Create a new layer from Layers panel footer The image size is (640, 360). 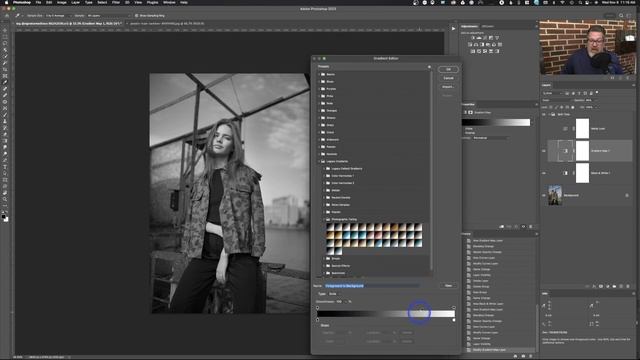point(621,287)
